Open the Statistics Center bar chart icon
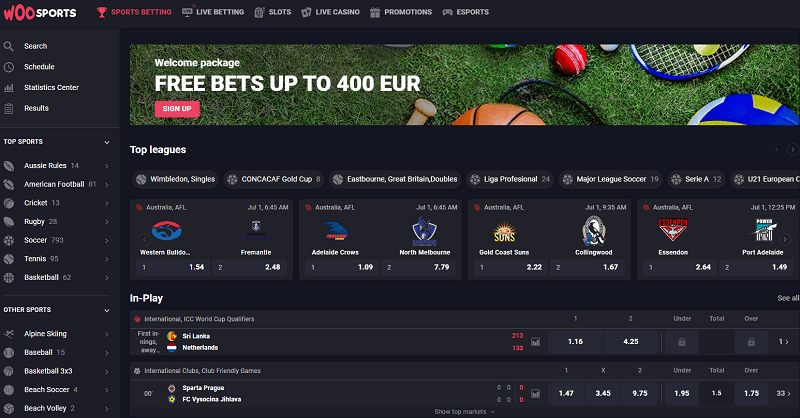The height and width of the screenshot is (418, 800). (9, 88)
